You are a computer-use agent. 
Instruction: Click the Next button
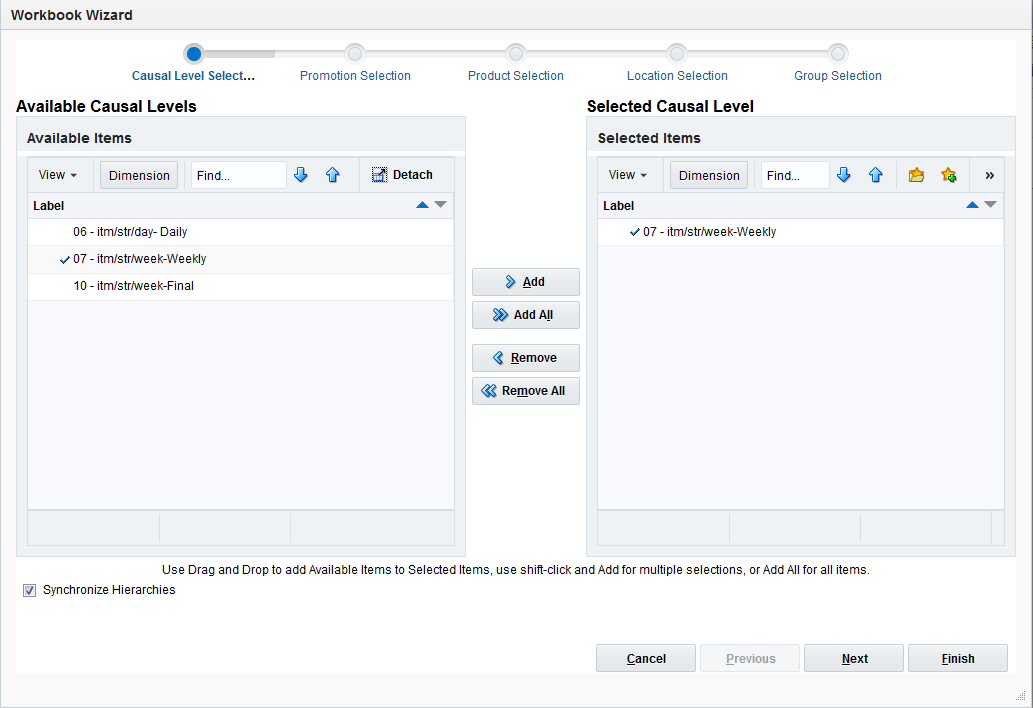854,658
